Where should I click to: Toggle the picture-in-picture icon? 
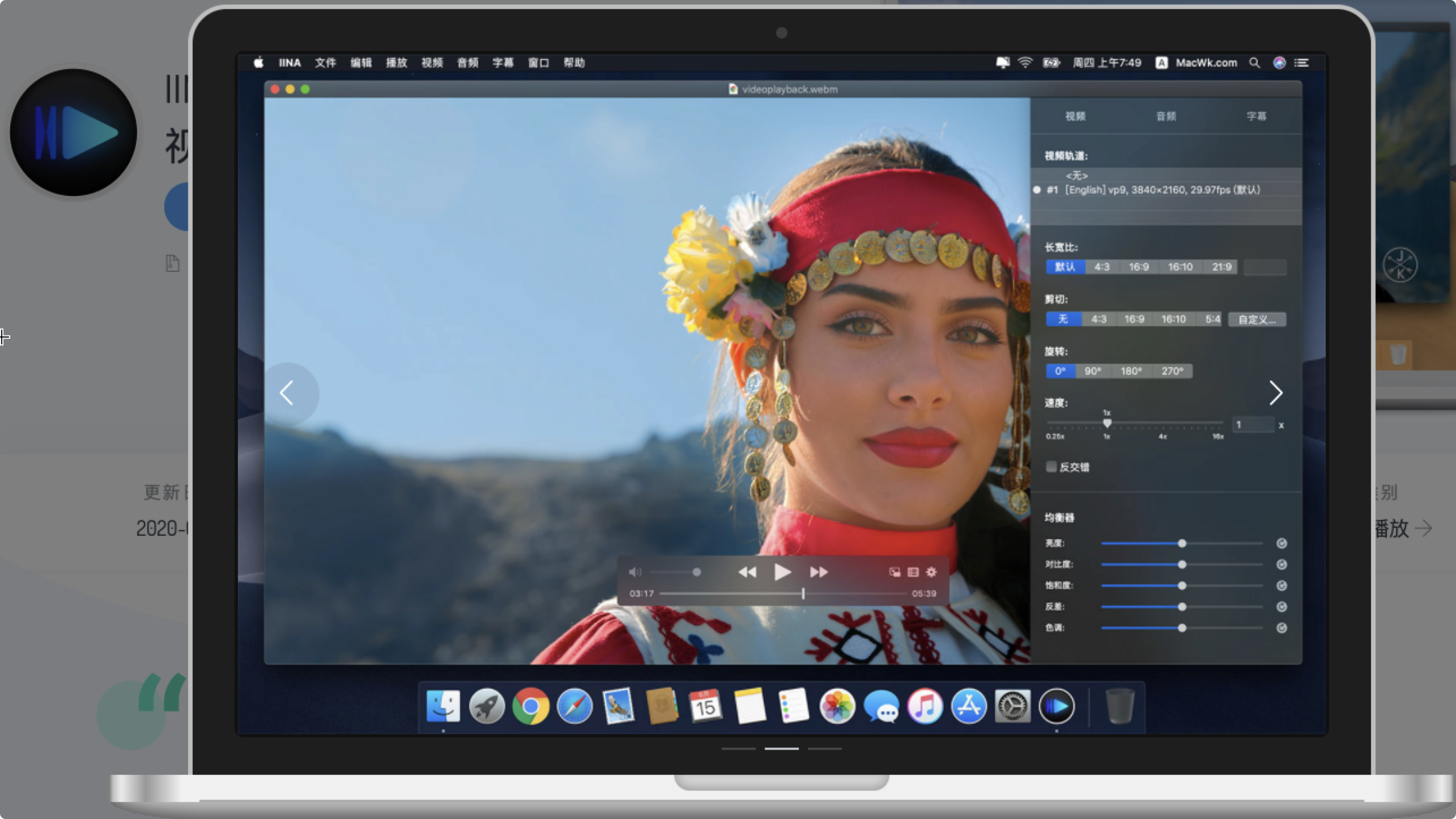(895, 572)
